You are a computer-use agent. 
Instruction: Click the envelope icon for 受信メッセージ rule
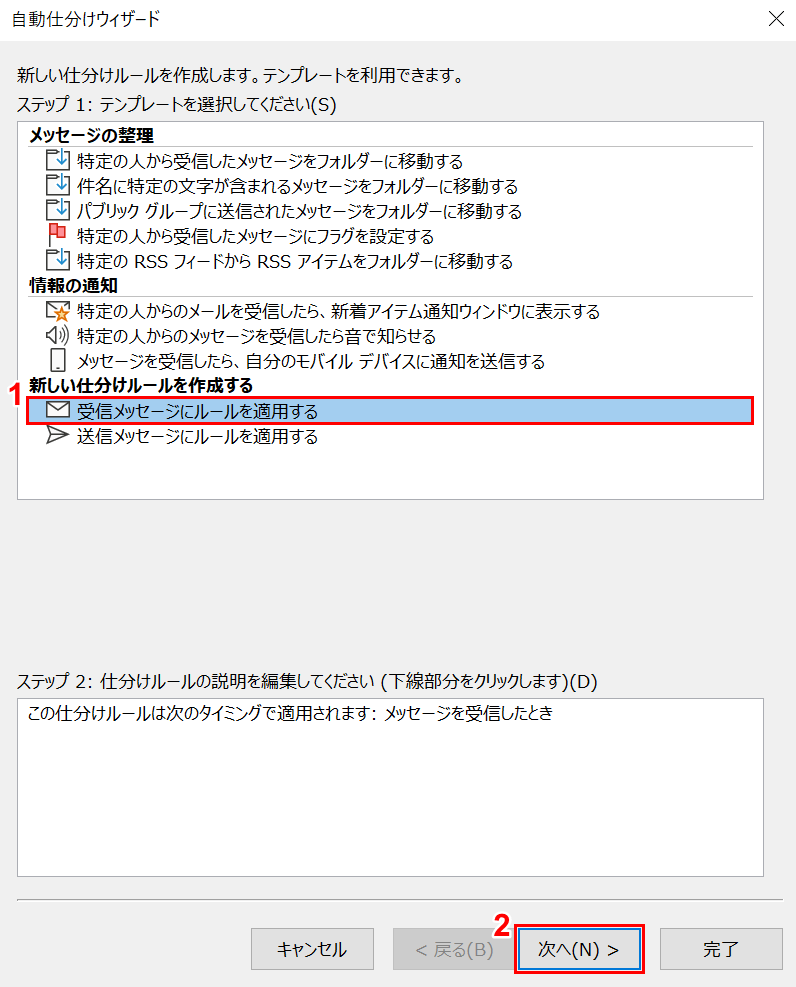click(x=58, y=410)
